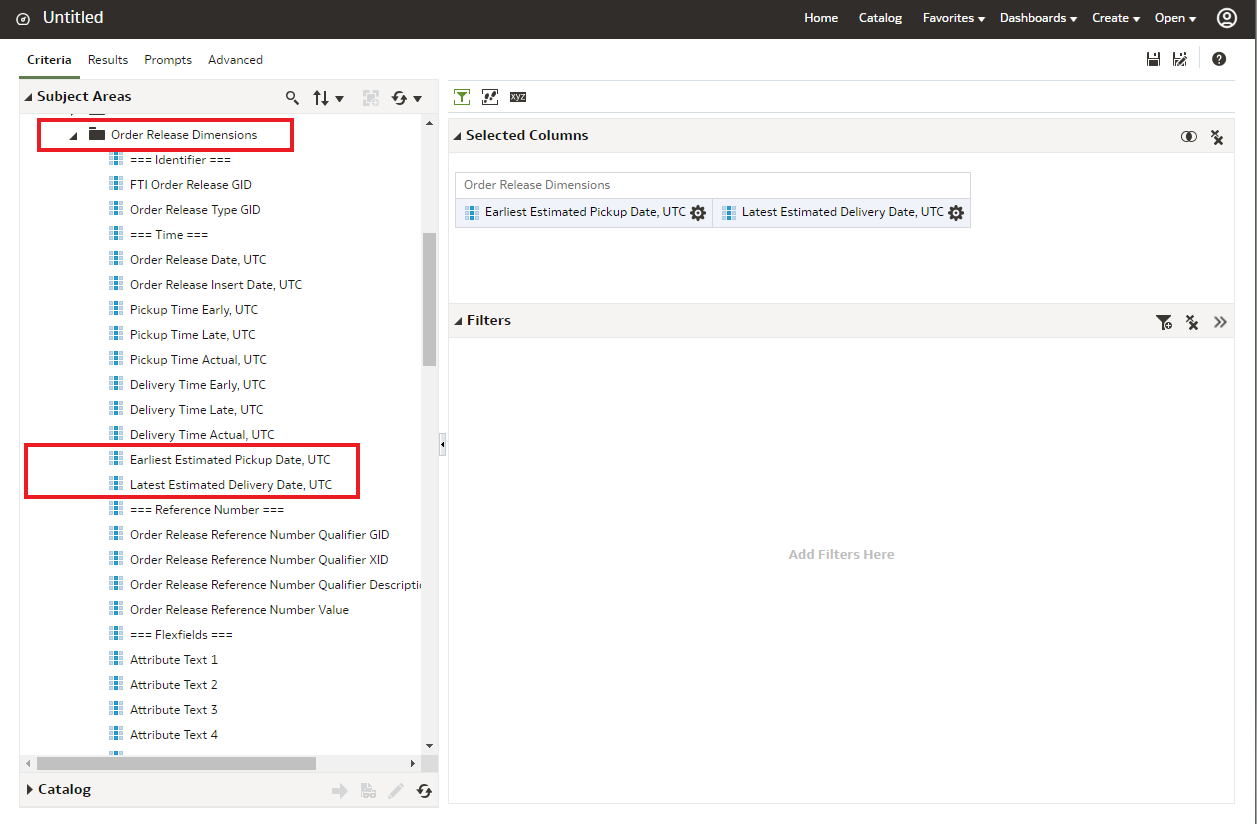Click the Catalog pane arrow icon

(340, 791)
